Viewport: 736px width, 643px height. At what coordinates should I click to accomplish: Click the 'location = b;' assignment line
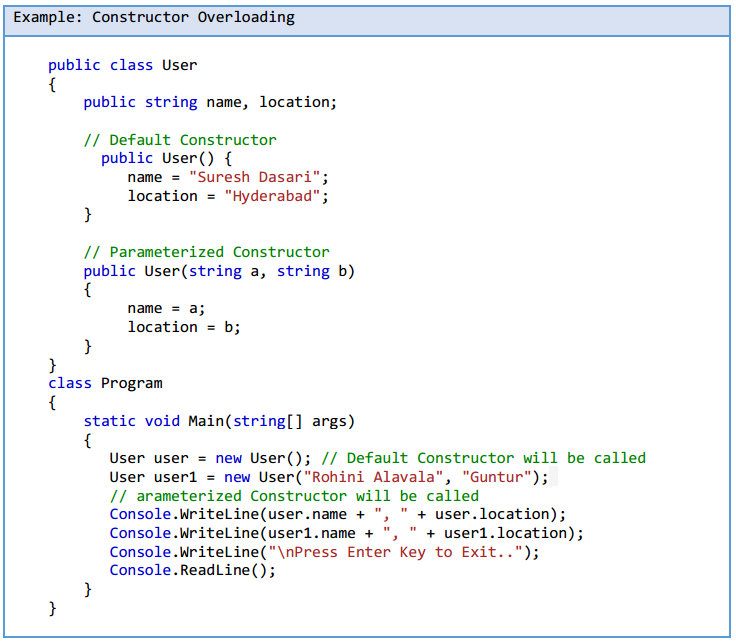pyautogui.click(x=184, y=327)
